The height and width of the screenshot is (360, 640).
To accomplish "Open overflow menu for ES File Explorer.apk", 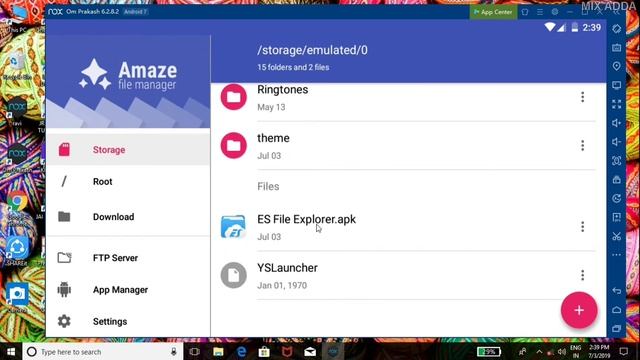I will pyautogui.click(x=582, y=227).
